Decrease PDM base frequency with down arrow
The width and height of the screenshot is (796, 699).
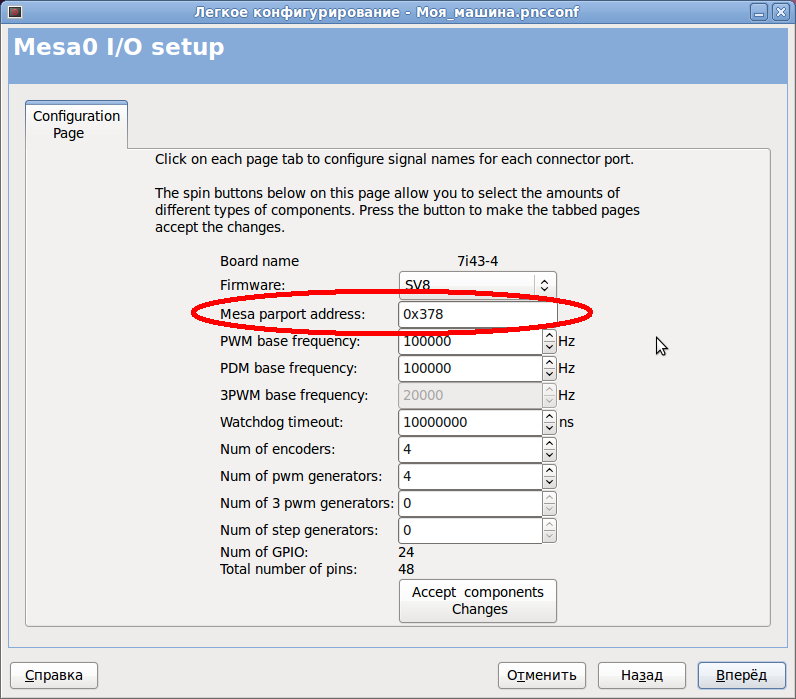pos(549,374)
